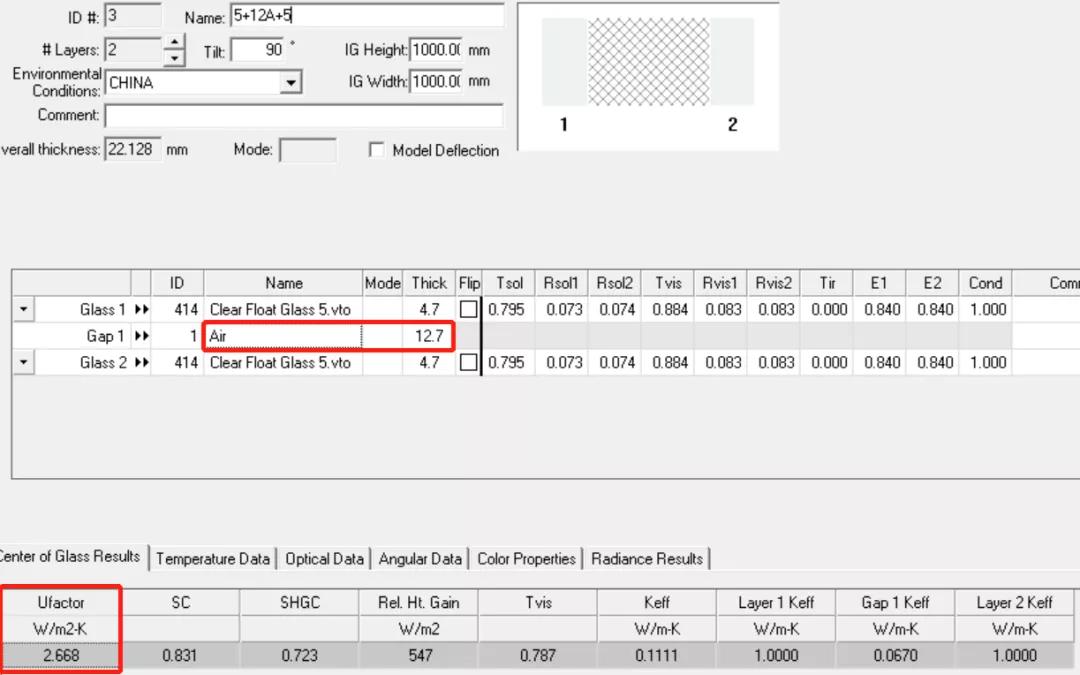Click the Name field containing 5+12A+5

click(366, 17)
